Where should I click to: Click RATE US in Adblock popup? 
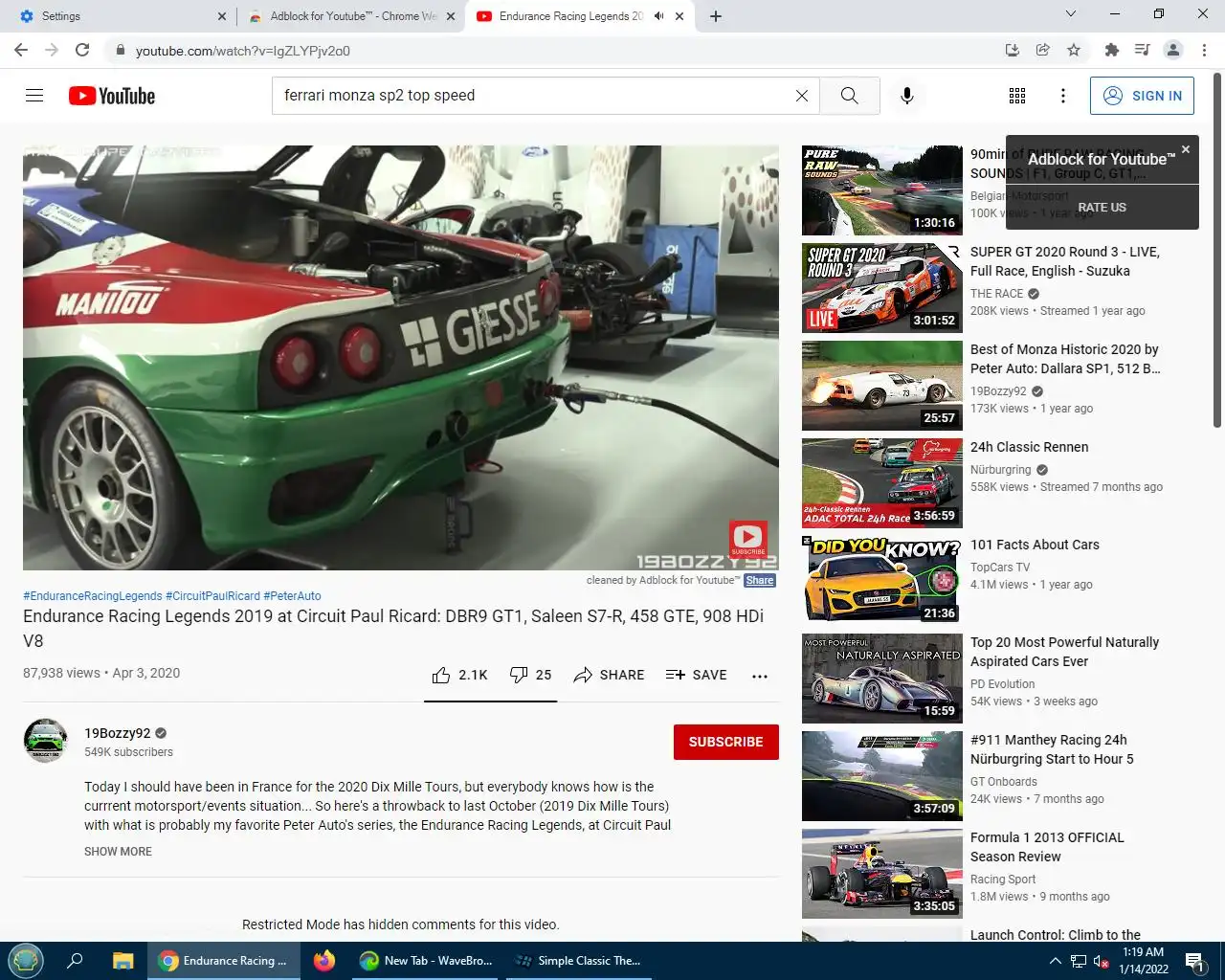pos(1102,207)
